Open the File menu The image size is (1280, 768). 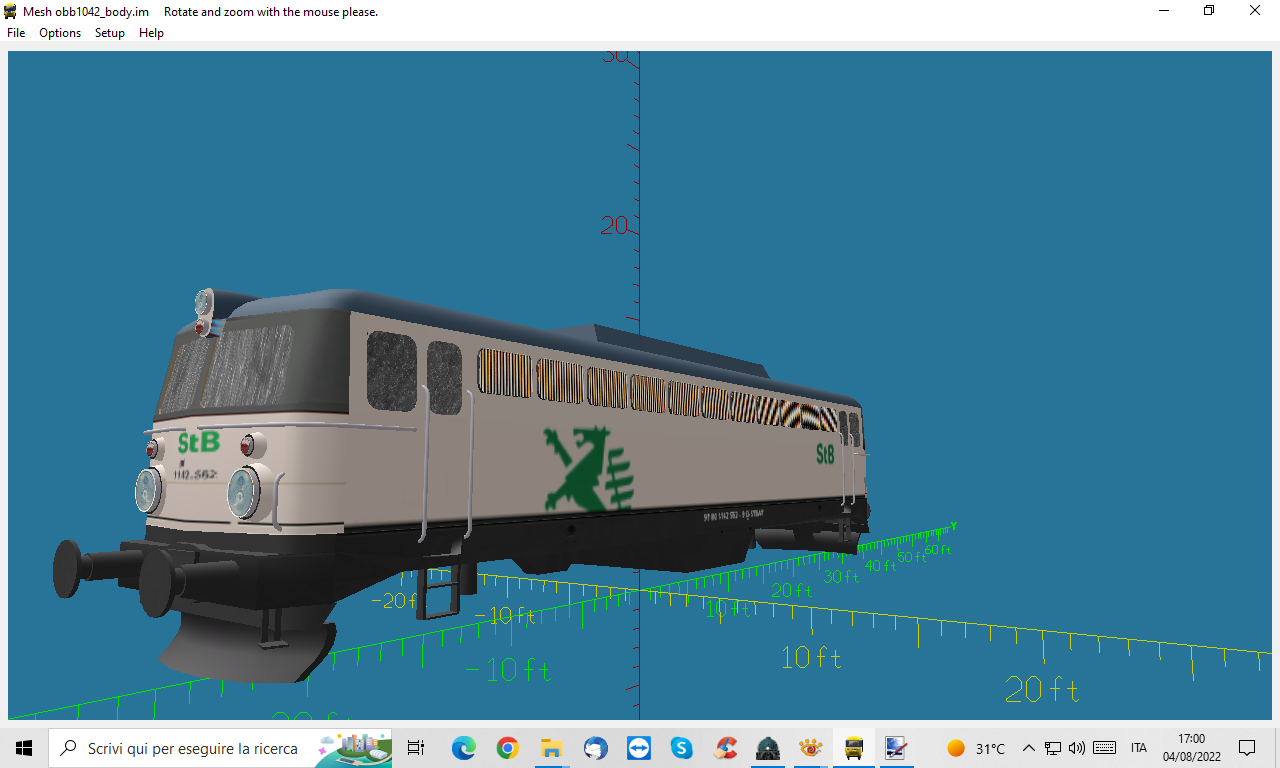(16, 33)
